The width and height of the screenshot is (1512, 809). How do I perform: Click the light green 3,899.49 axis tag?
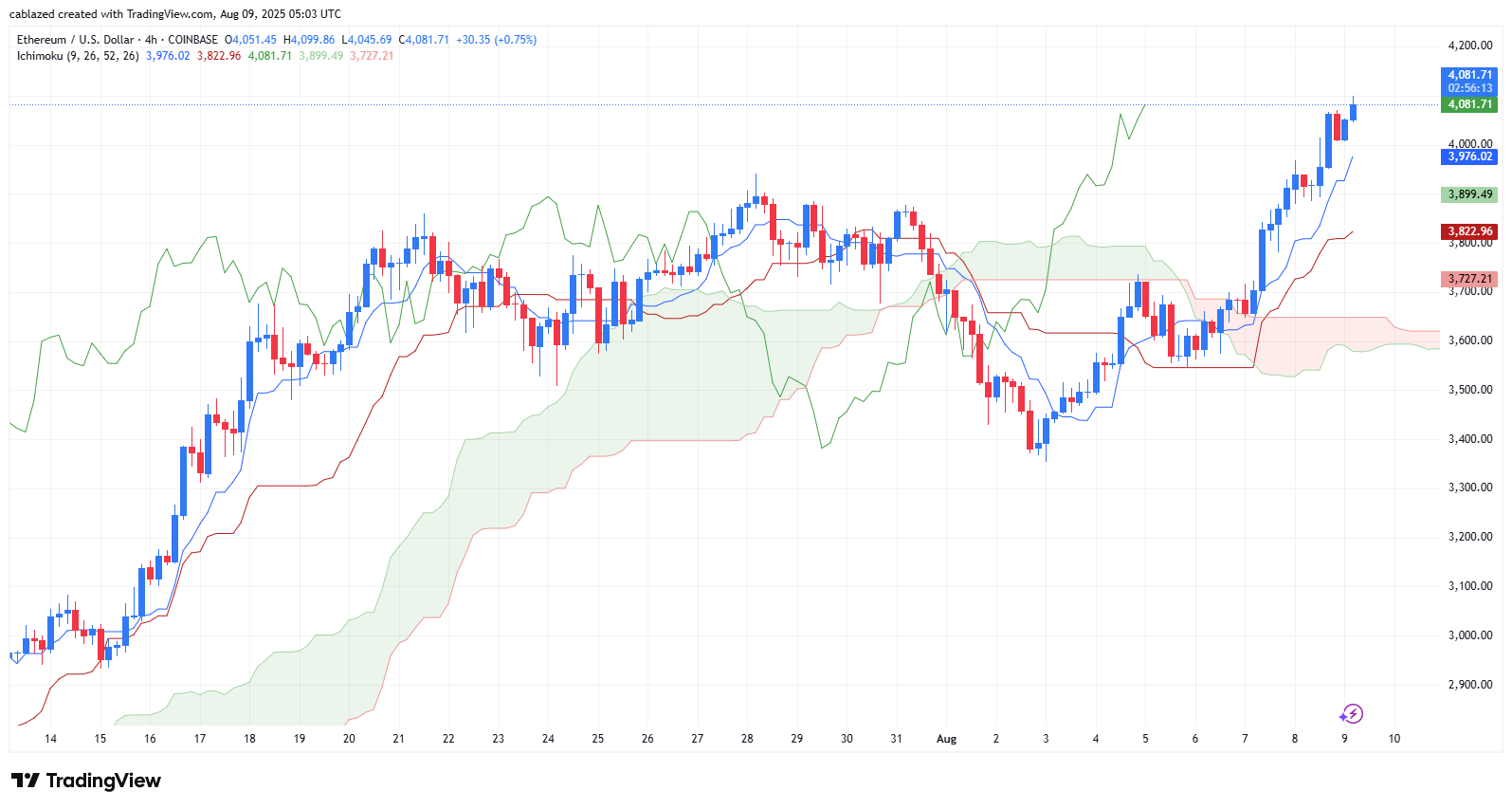point(1469,194)
